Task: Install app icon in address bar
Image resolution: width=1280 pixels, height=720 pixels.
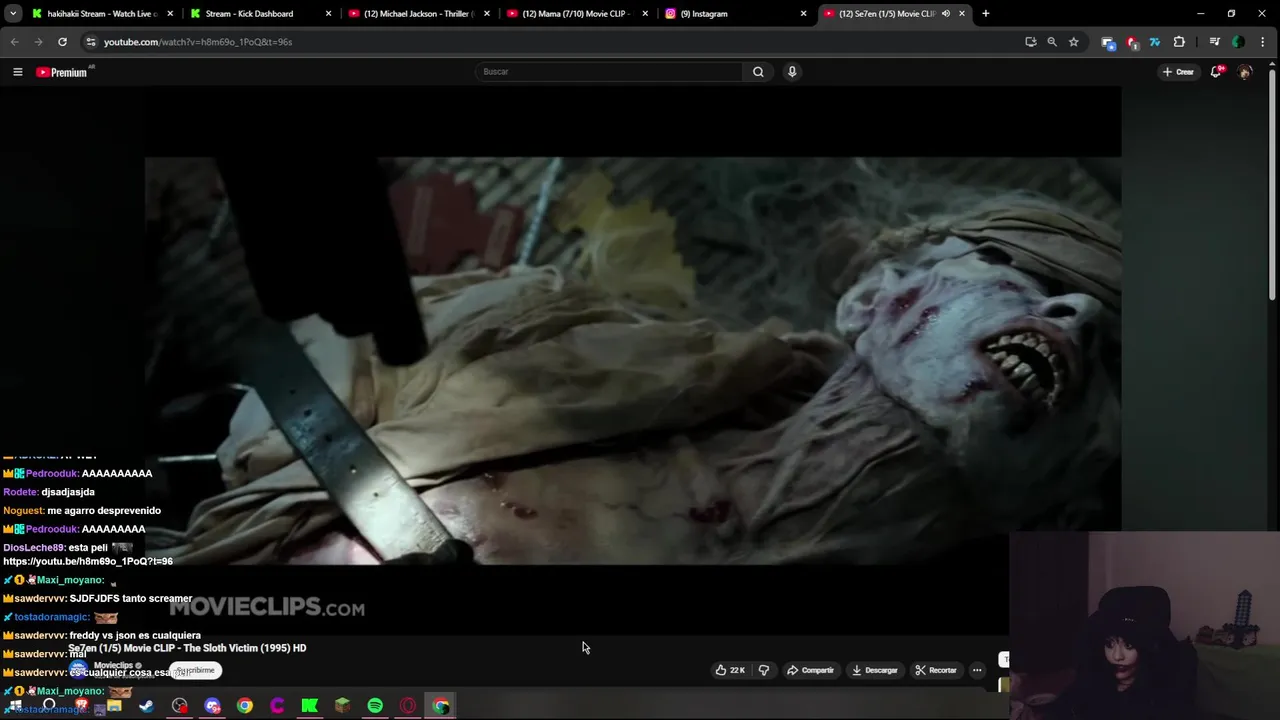Action: [x=1031, y=42]
